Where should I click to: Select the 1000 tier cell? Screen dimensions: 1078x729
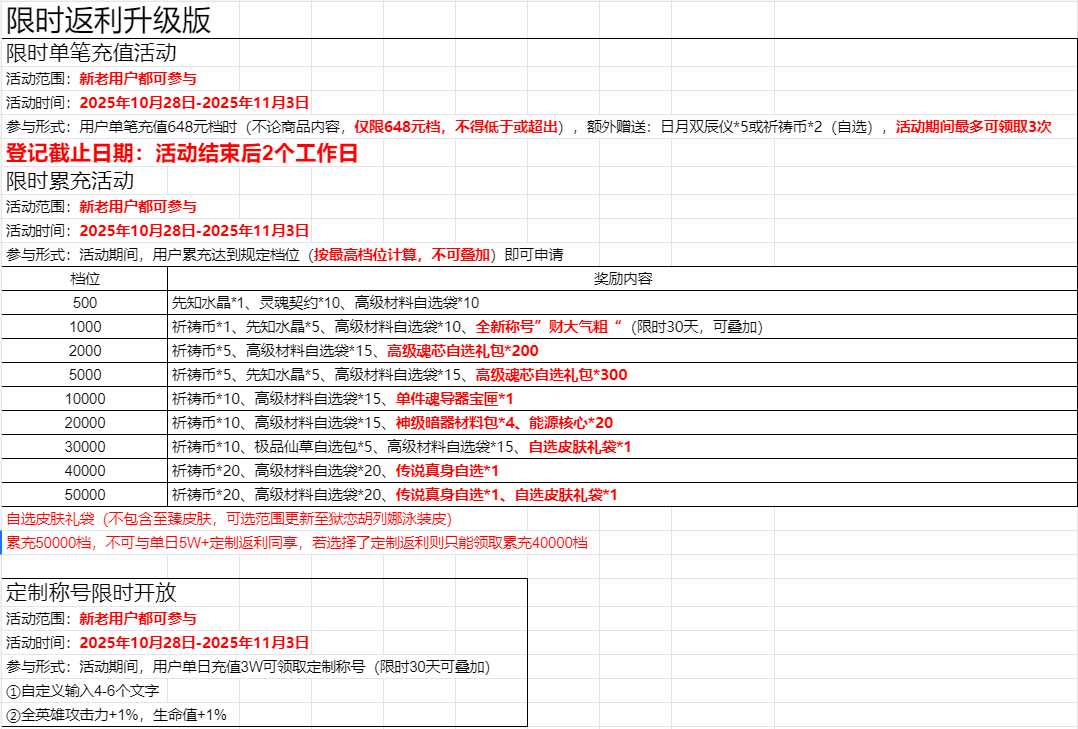[x=85, y=326]
